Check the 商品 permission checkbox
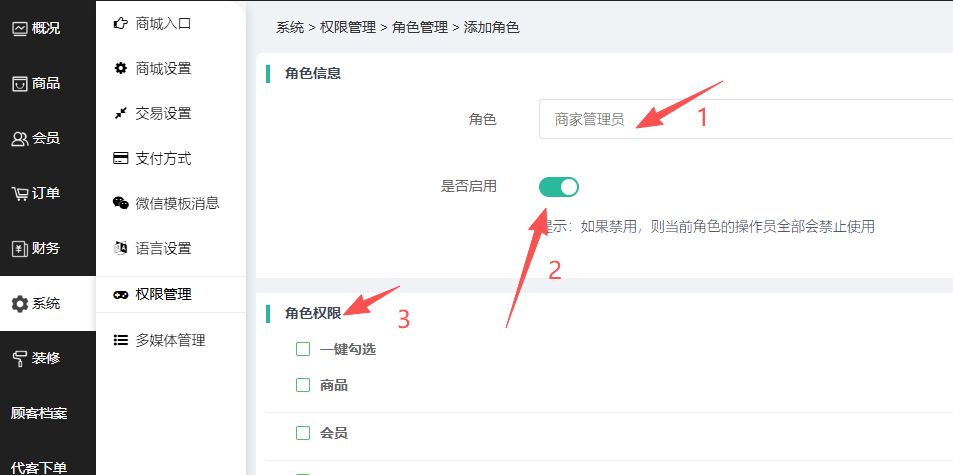This screenshot has width=953, height=475. click(x=303, y=385)
